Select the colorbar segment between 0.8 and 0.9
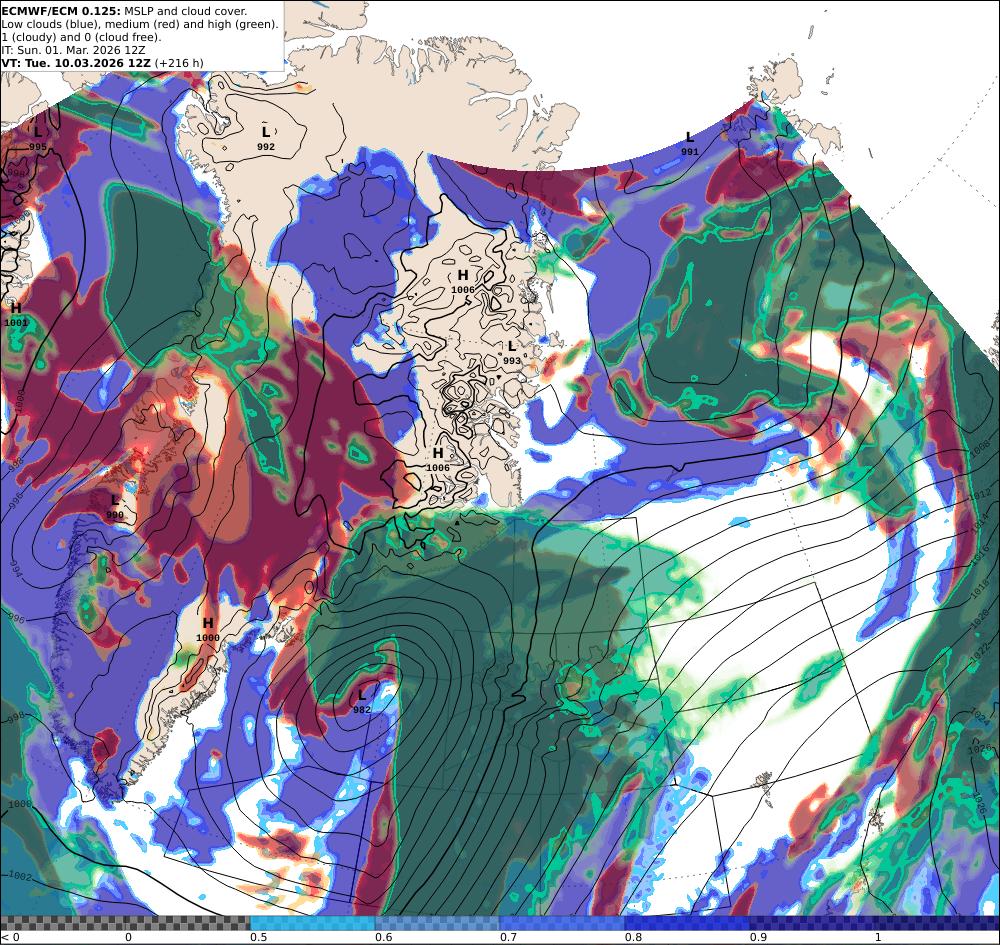Viewport: 1000px width, 945px height. 688,923
